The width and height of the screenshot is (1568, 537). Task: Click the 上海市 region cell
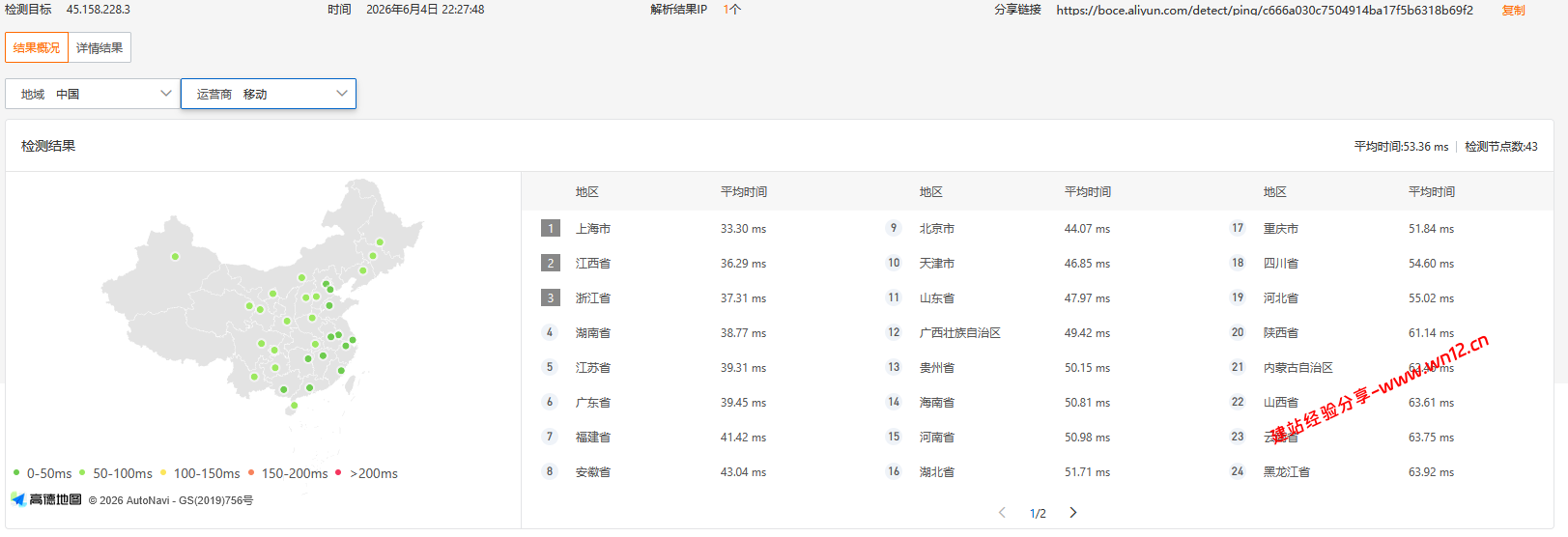click(x=593, y=229)
